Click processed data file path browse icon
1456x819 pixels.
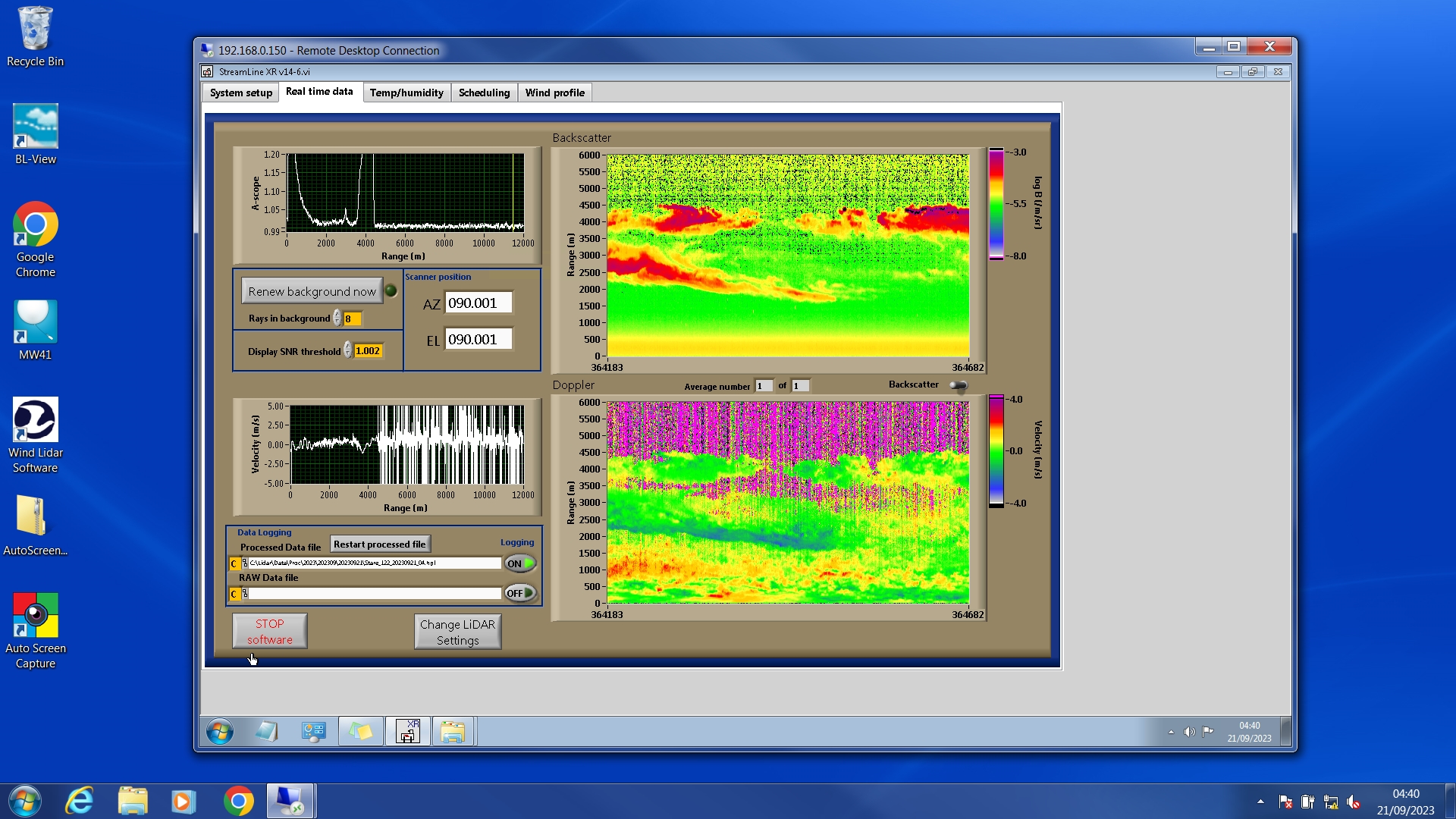tap(245, 563)
